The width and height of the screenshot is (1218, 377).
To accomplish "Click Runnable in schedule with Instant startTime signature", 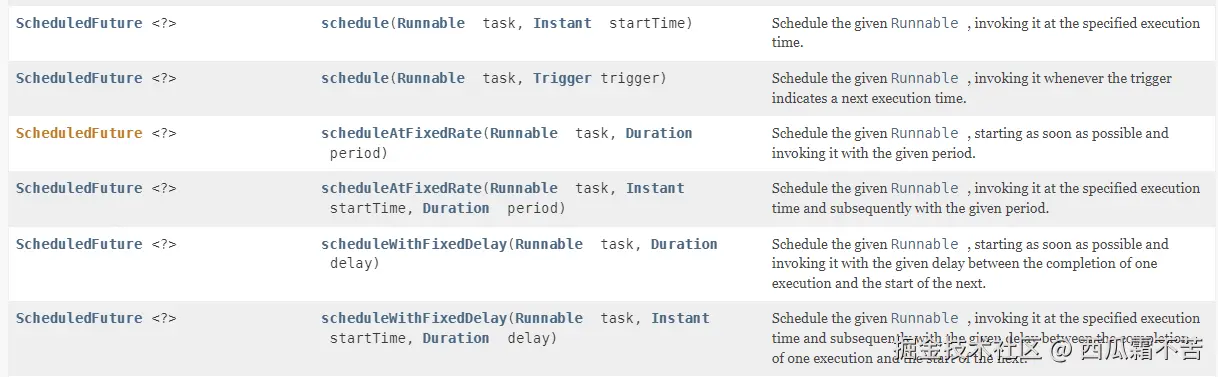I will tap(431, 23).
